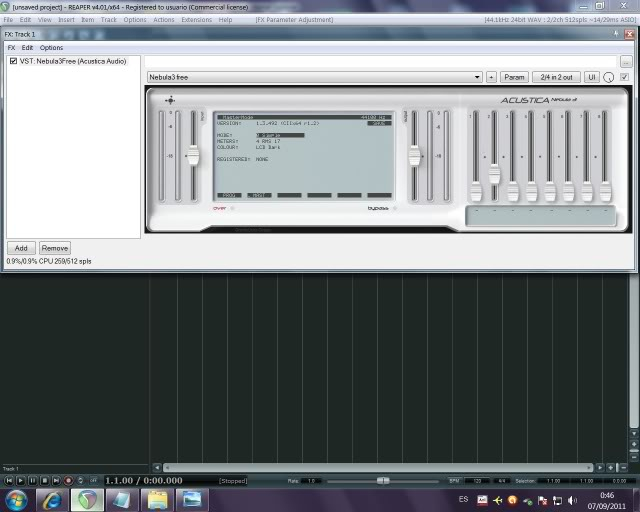The image size is (640, 512).
Task: Zoom in horizontally with timeline plus button
Action: [x=611, y=467]
